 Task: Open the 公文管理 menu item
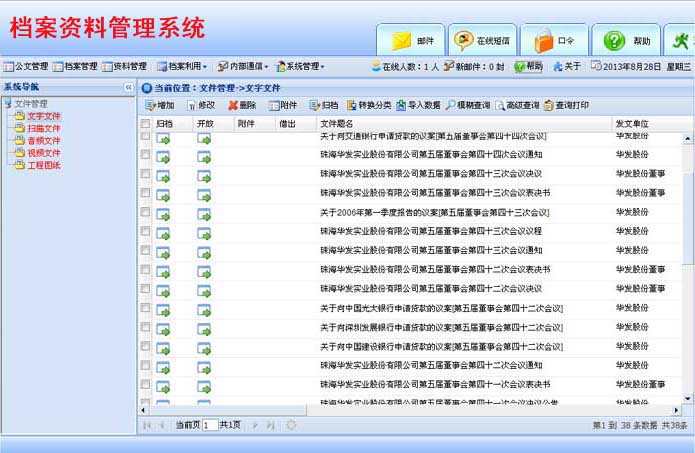(x=26, y=66)
